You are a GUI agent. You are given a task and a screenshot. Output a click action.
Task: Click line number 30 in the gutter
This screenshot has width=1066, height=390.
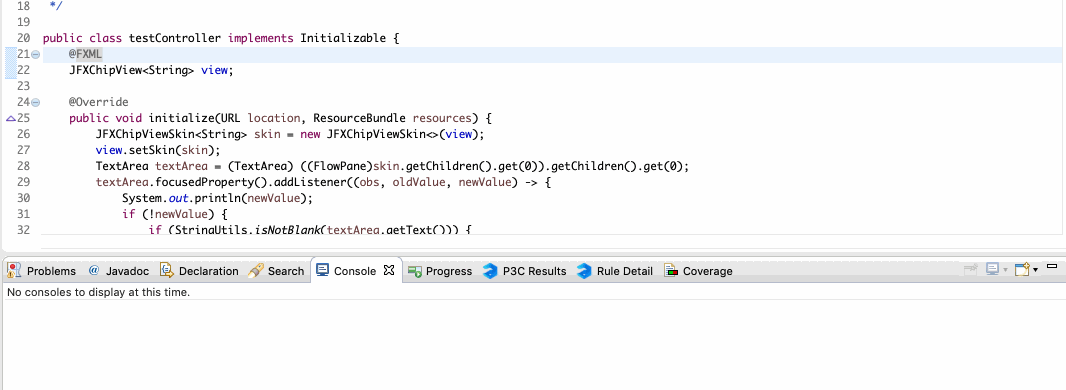pyautogui.click(x=23, y=198)
